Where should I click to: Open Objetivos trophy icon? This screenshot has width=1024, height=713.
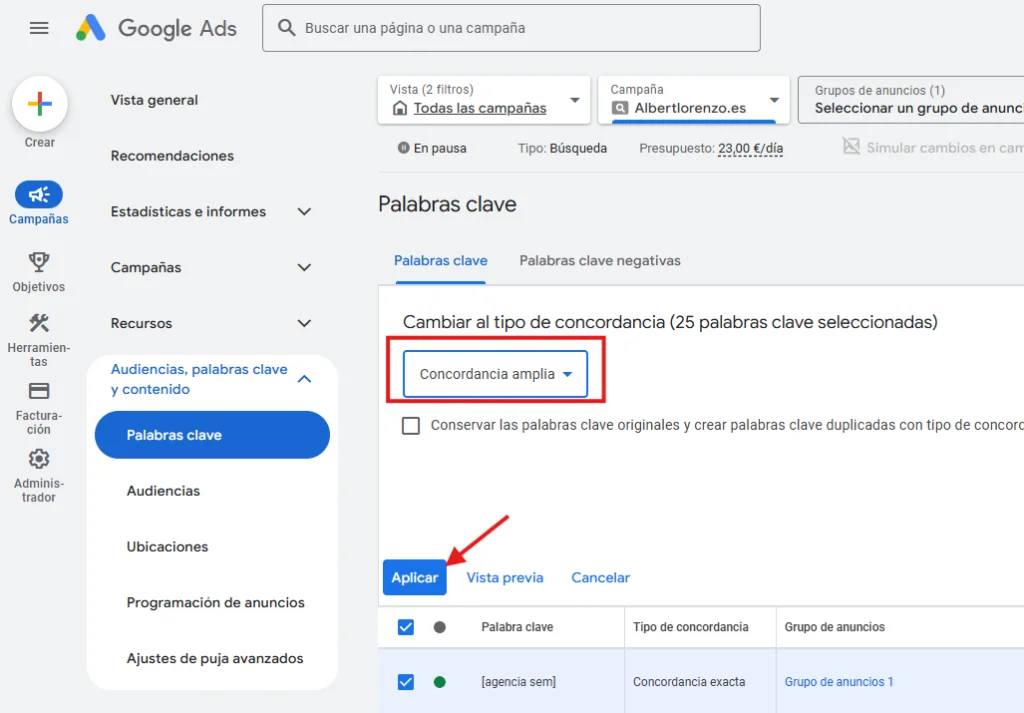point(39,262)
